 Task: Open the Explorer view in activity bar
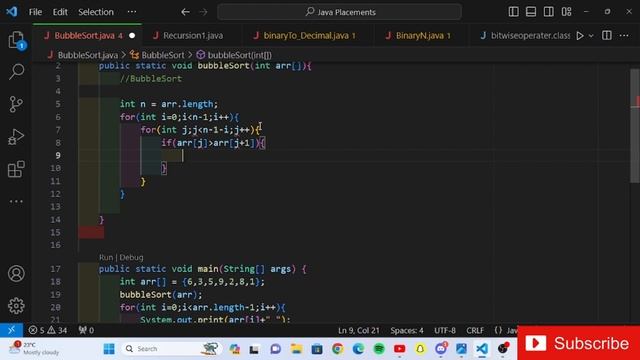coord(16,40)
